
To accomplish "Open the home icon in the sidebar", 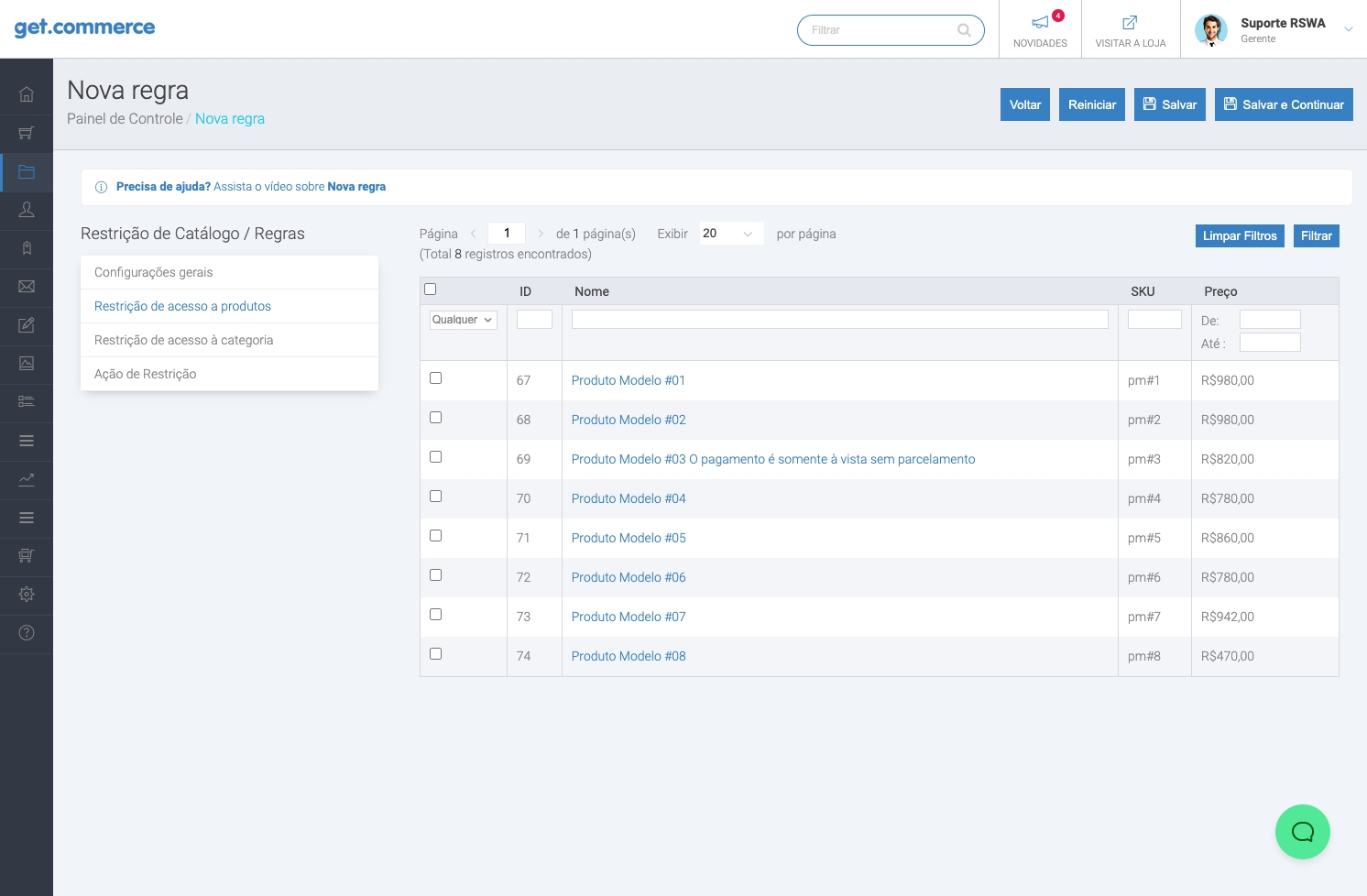I will click(x=27, y=94).
